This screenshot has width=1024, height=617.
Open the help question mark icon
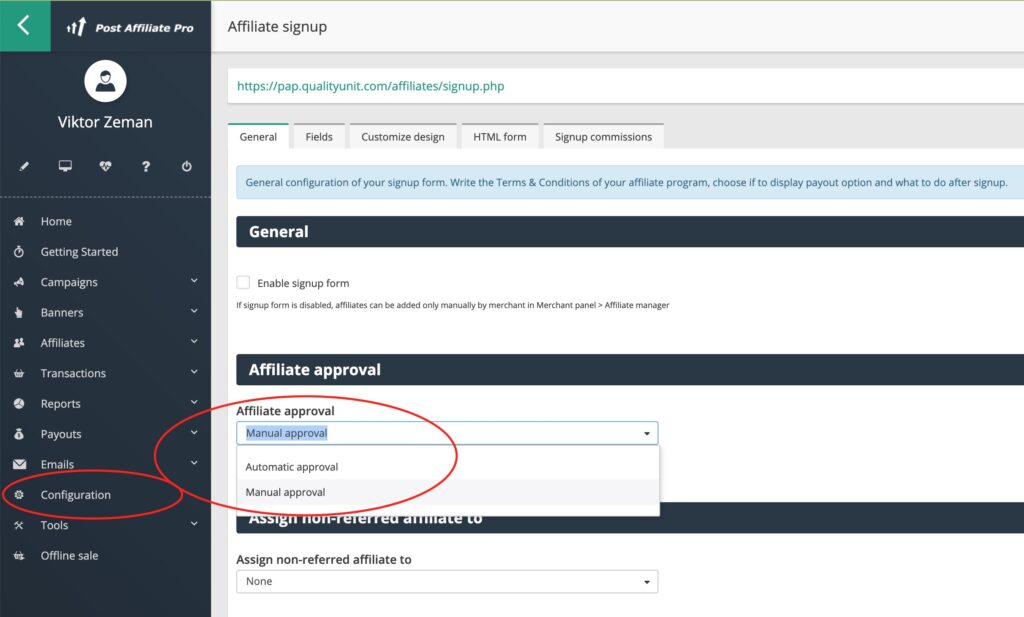[x=146, y=166]
